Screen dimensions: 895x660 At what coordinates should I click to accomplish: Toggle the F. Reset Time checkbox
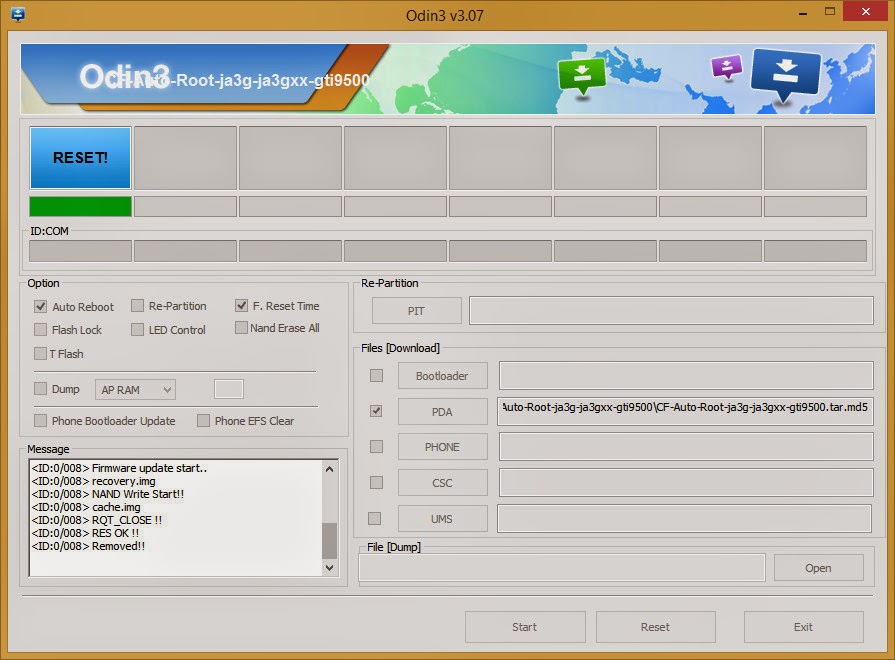tap(241, 306)
